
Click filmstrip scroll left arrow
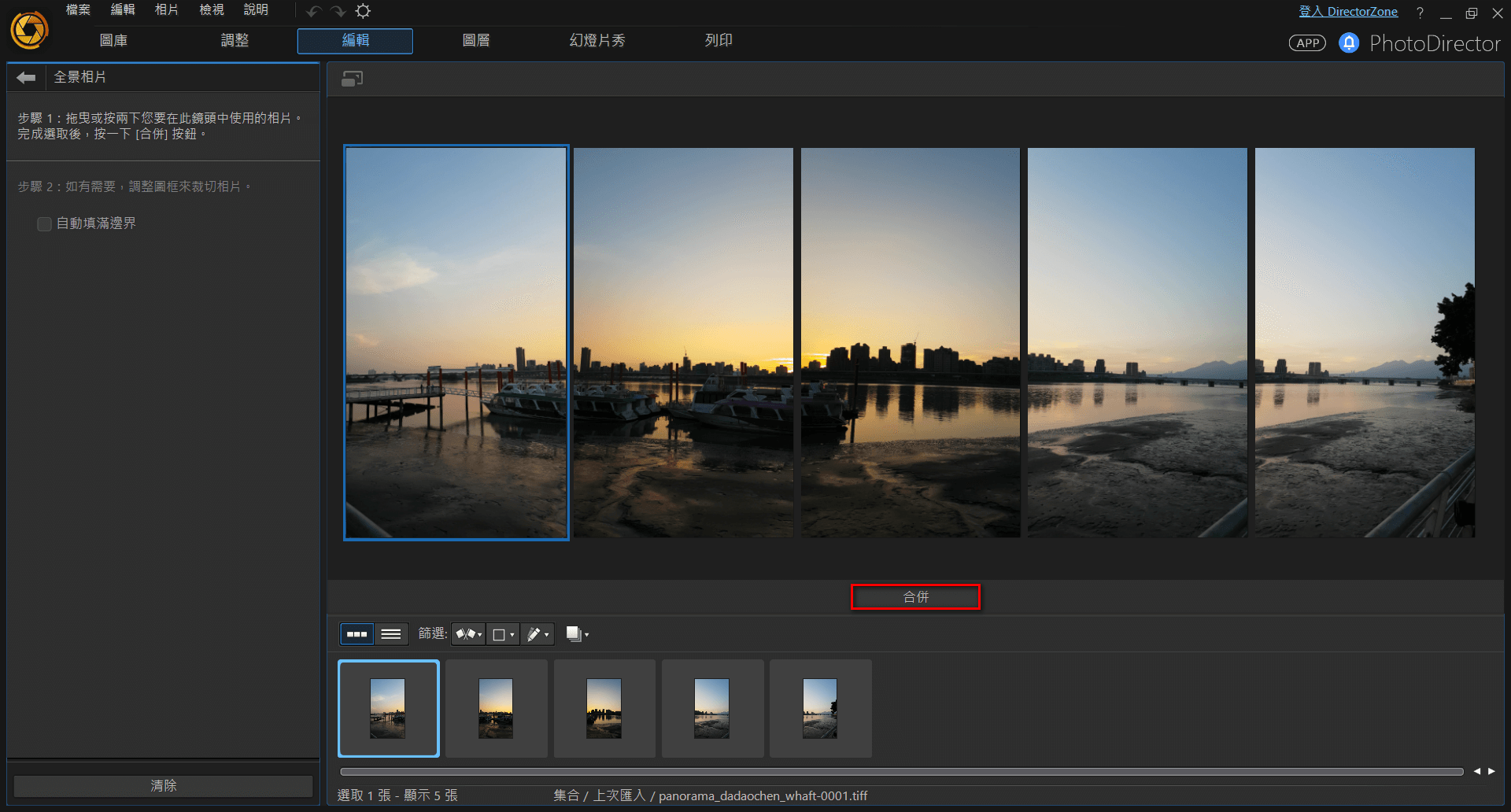click(x=1476, y=771)
